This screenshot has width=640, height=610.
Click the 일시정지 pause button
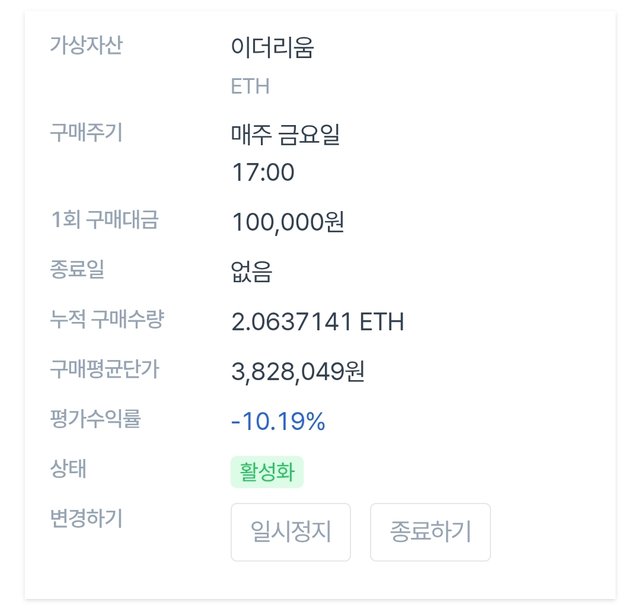click(291, 532)
